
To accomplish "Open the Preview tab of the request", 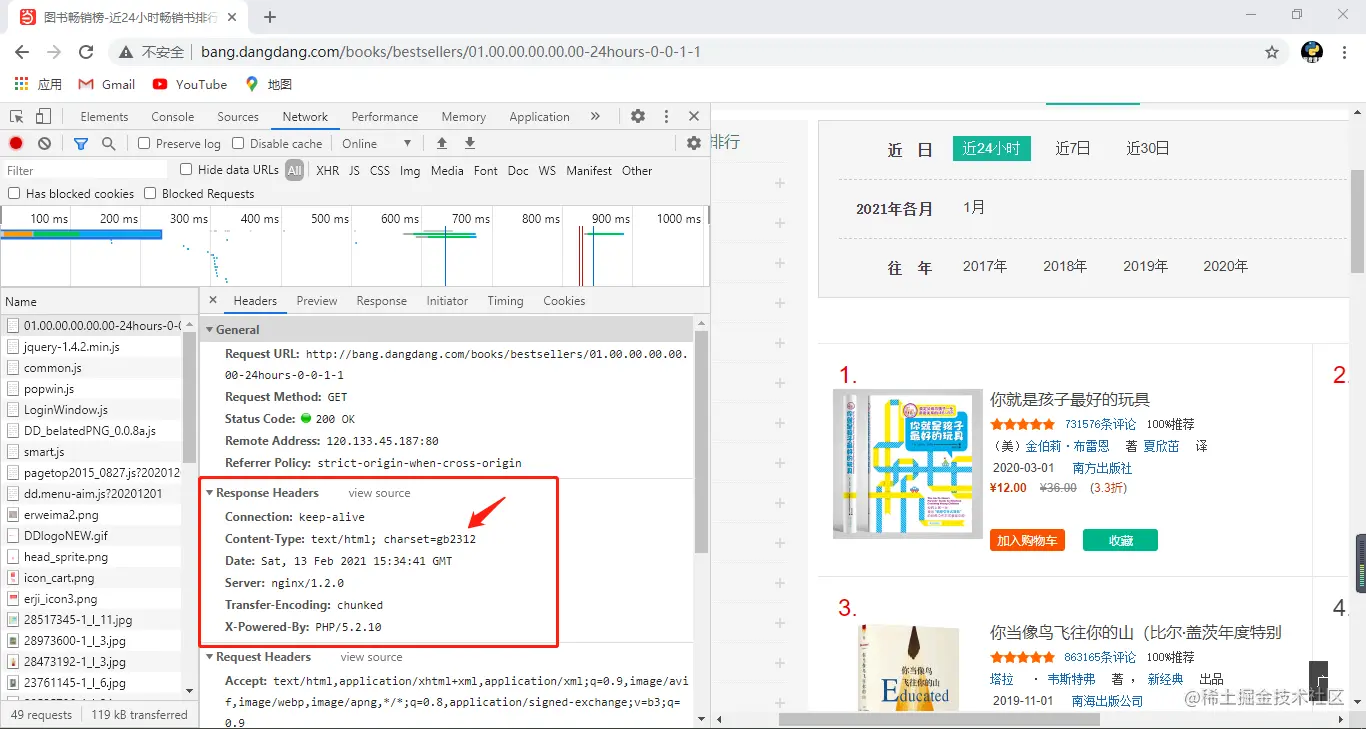I will [x=317, y=300].
